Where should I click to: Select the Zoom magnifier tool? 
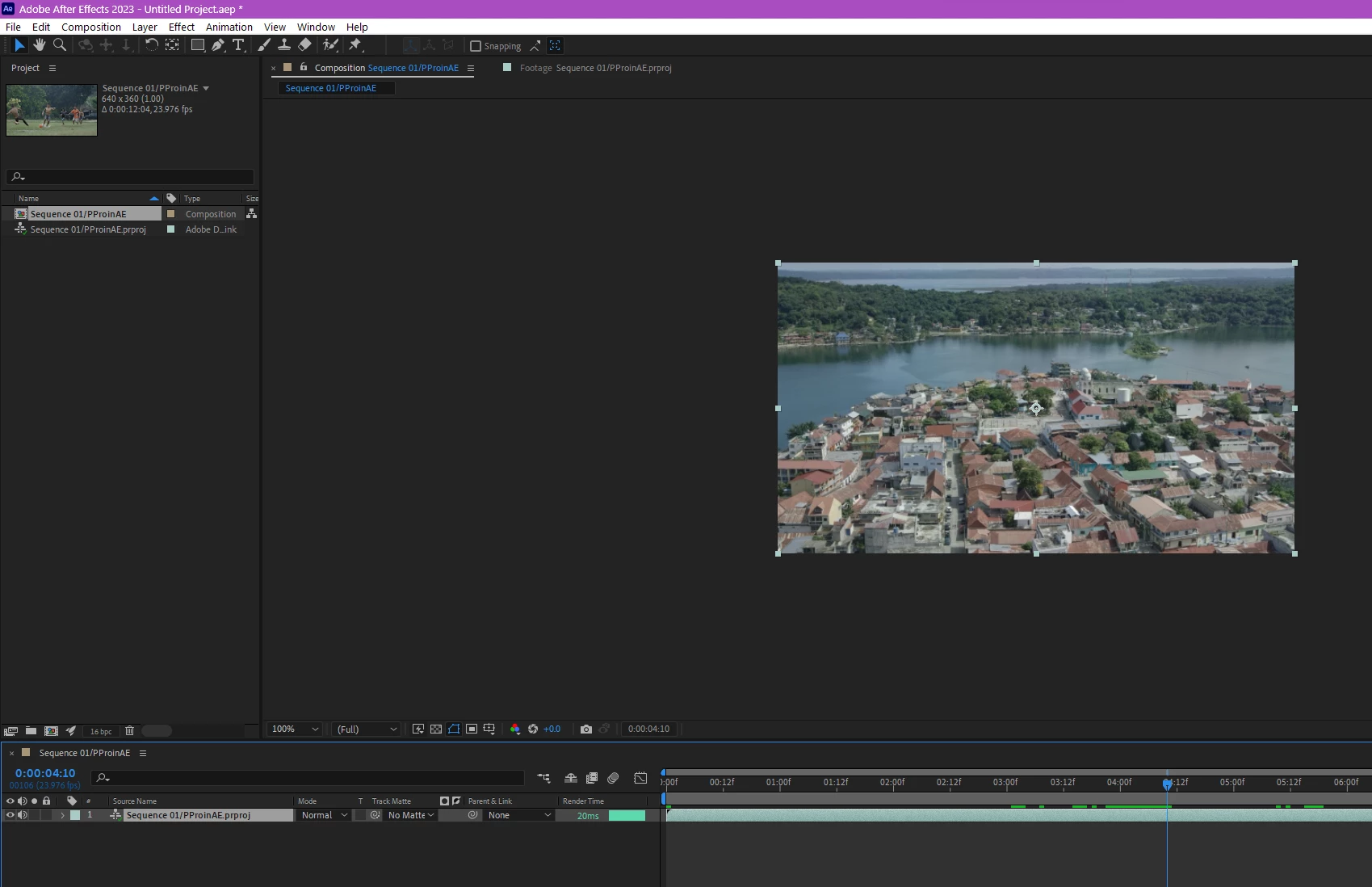tap(59, 45)
